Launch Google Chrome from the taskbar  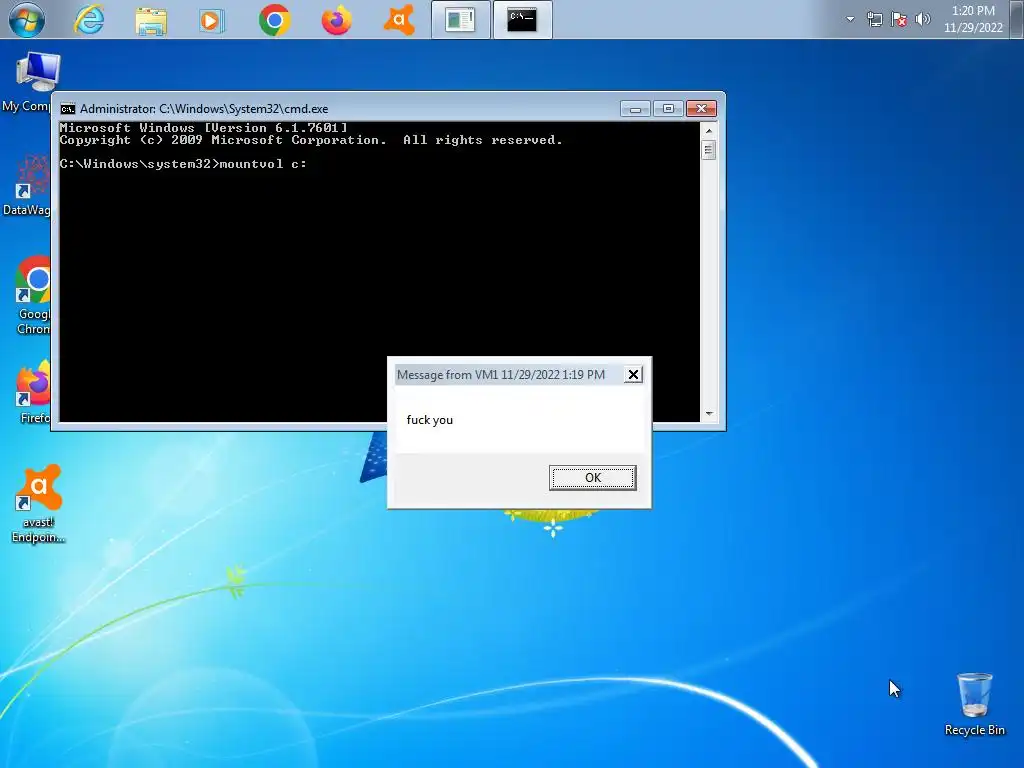click(x=274, y=20)
